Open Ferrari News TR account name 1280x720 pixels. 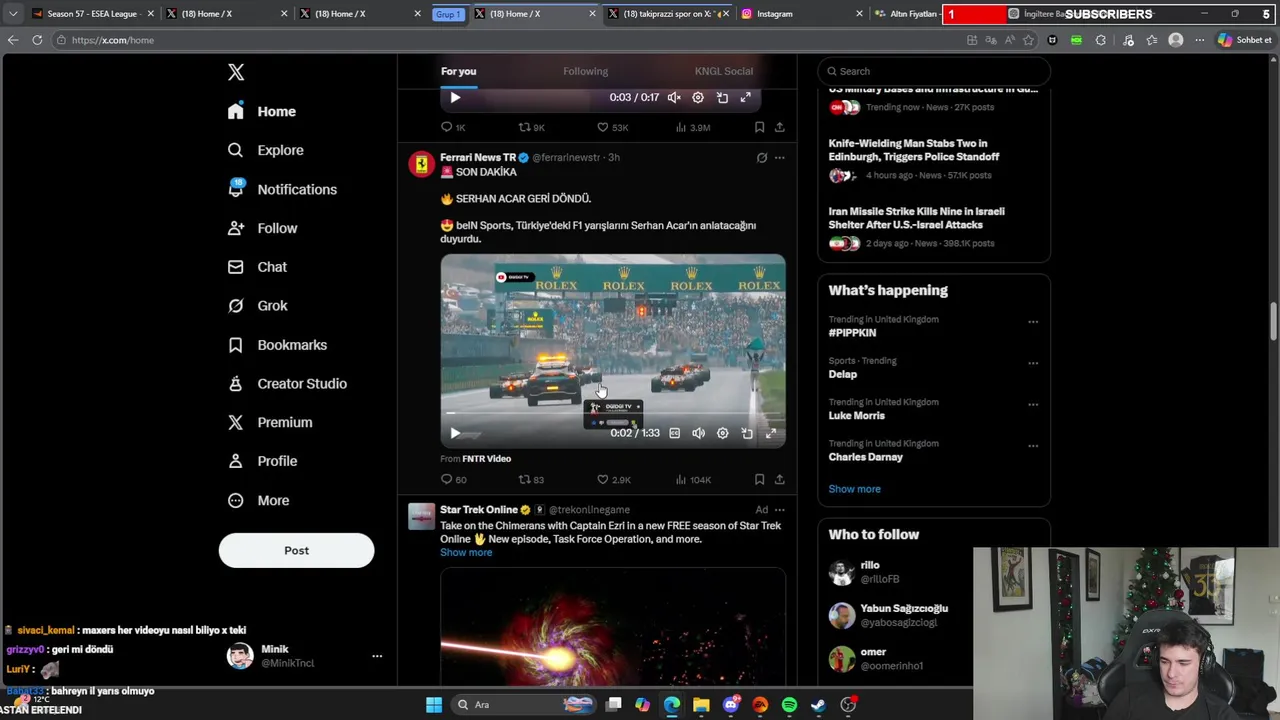(x=478, y=157)
